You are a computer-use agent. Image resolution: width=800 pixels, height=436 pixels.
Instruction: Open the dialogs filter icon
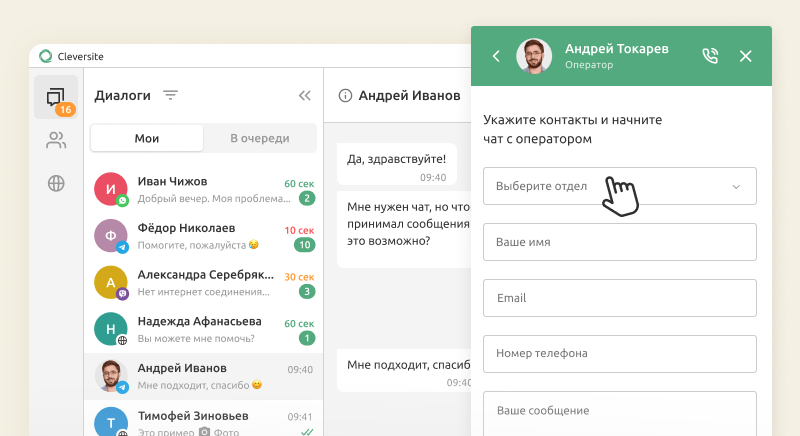click(171, 96)
